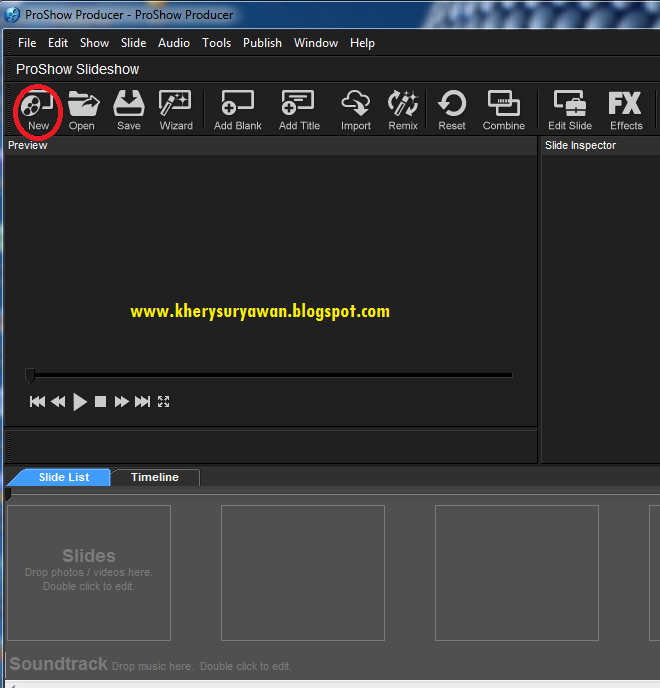Open the File menu
The image size is (660, 688).
(27, 43)
